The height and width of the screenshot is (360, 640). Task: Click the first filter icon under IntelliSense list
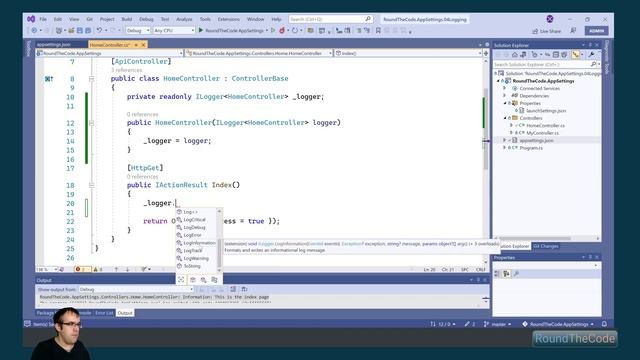pos(181,280)
